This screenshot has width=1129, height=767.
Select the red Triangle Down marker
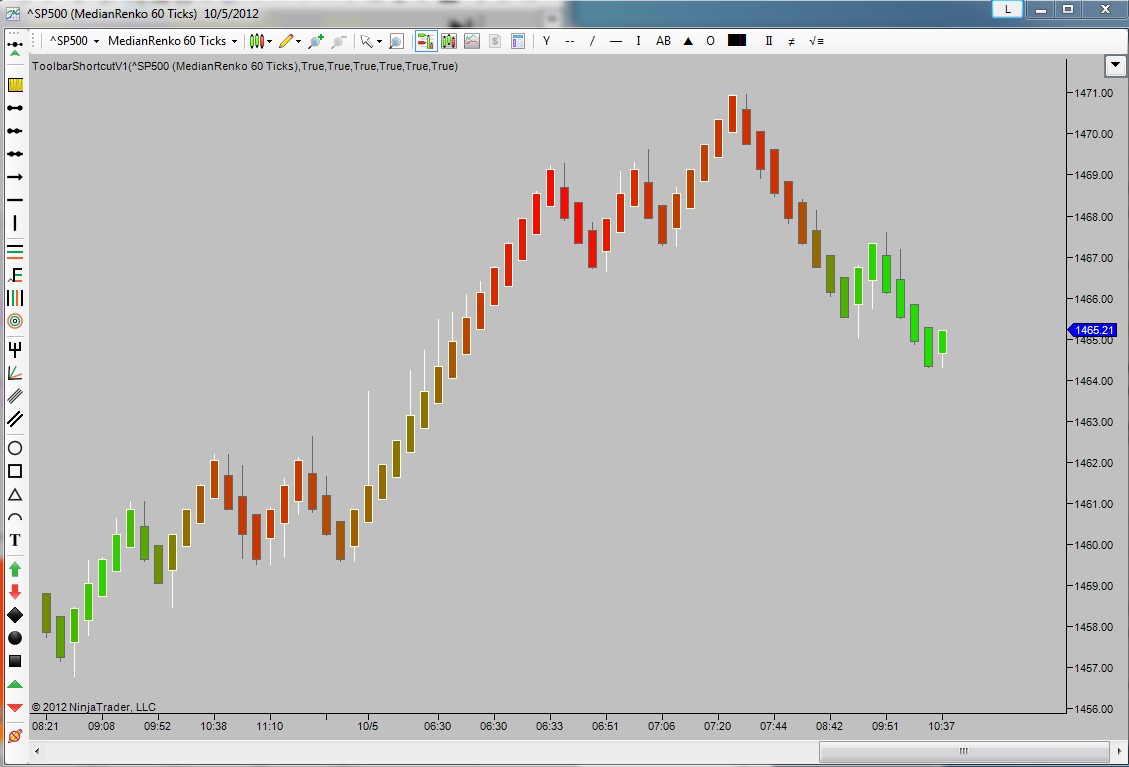pyautogui.click(x=15, y=707)
